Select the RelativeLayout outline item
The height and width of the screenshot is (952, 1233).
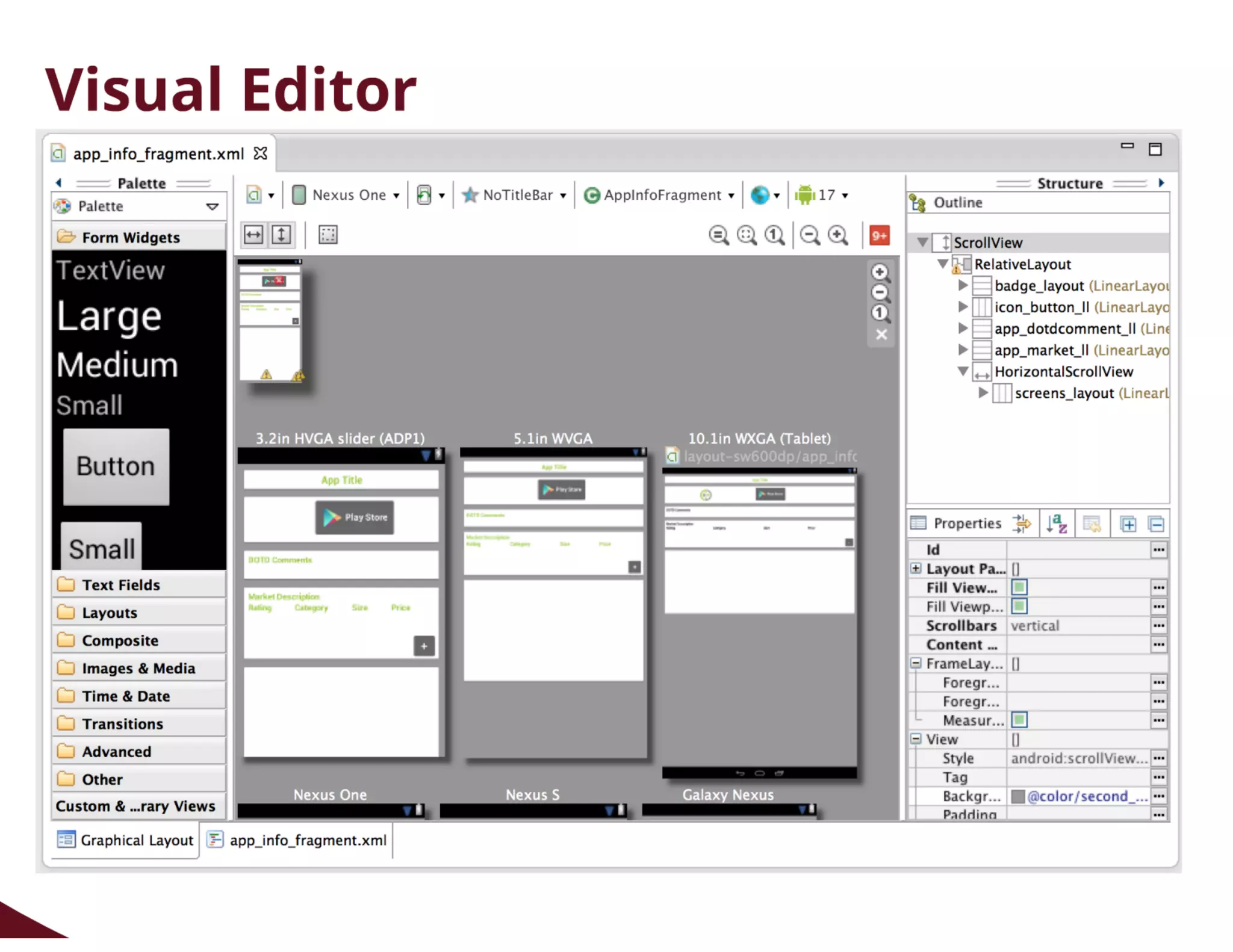pos(1022,264)
